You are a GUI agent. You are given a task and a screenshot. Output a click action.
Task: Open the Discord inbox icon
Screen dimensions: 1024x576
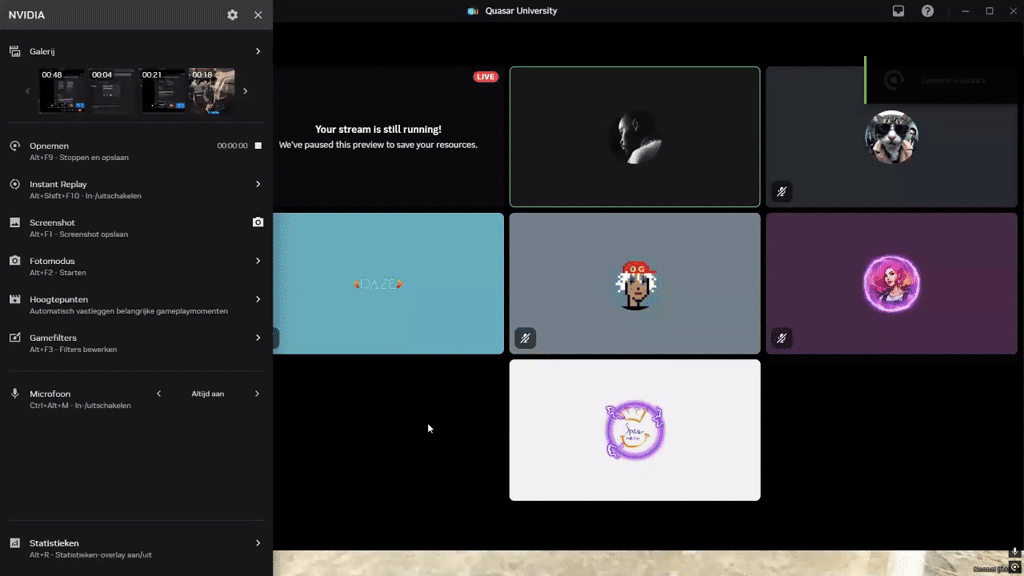[899, 11]
